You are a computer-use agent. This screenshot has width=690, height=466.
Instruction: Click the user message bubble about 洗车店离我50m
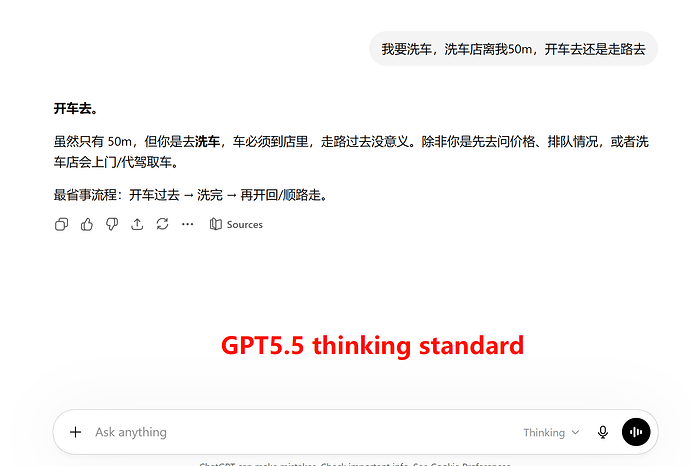pos(514,49)
